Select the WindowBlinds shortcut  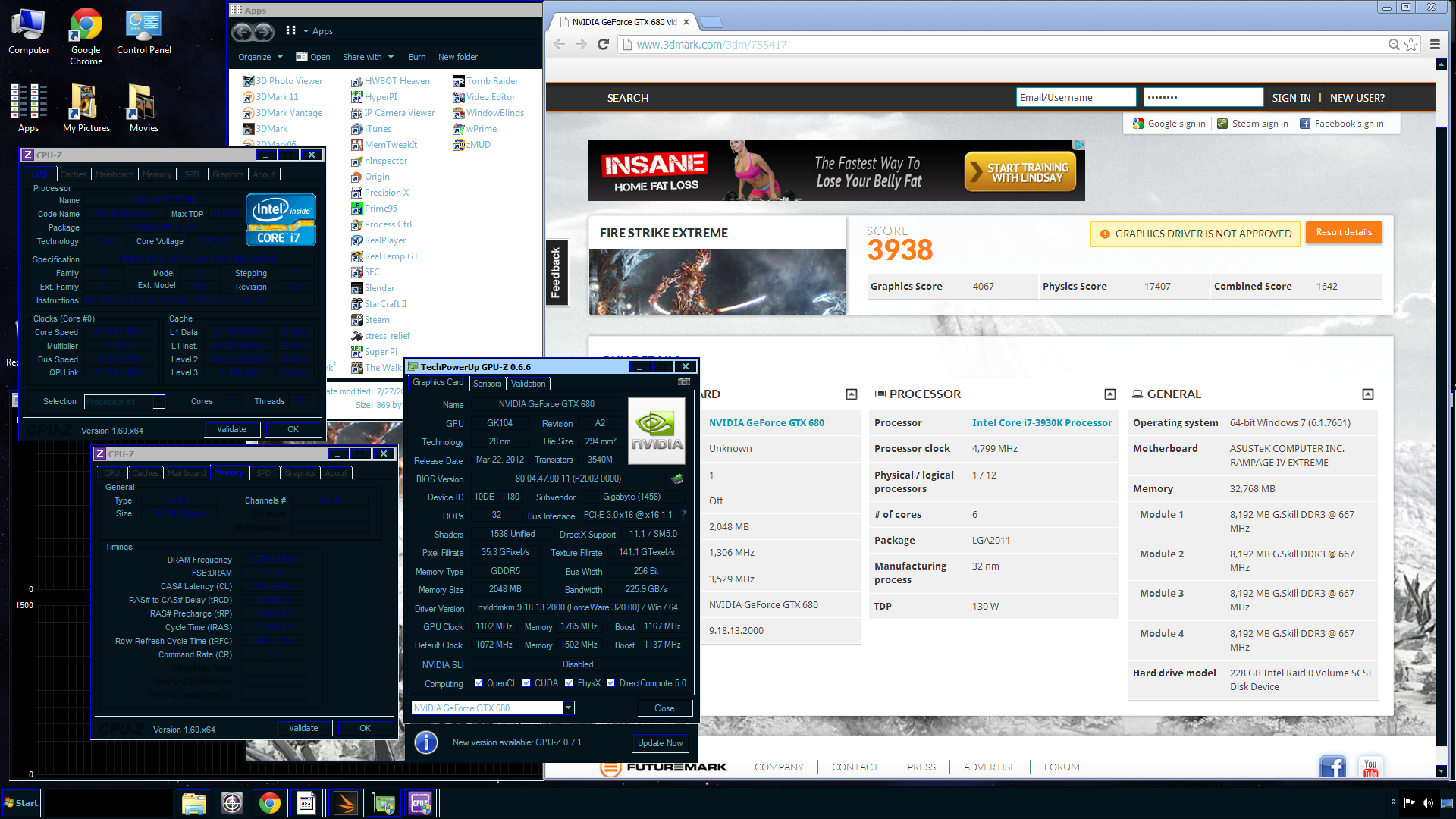pos(488,113)
